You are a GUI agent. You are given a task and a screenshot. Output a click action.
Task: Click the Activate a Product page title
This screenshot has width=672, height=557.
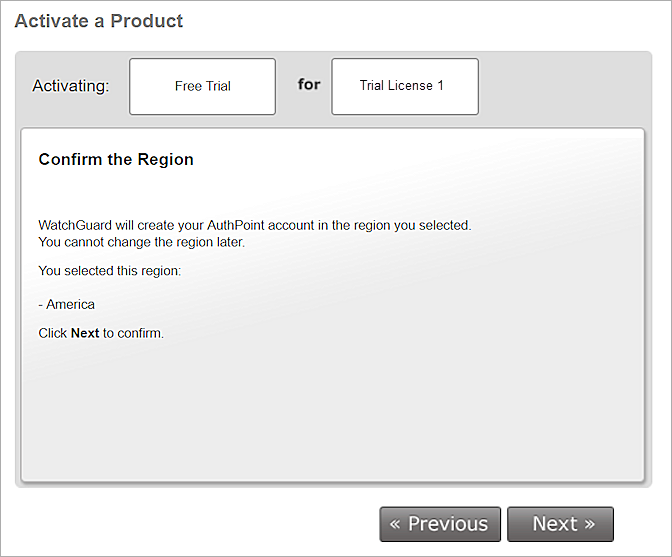click(98, 21)
